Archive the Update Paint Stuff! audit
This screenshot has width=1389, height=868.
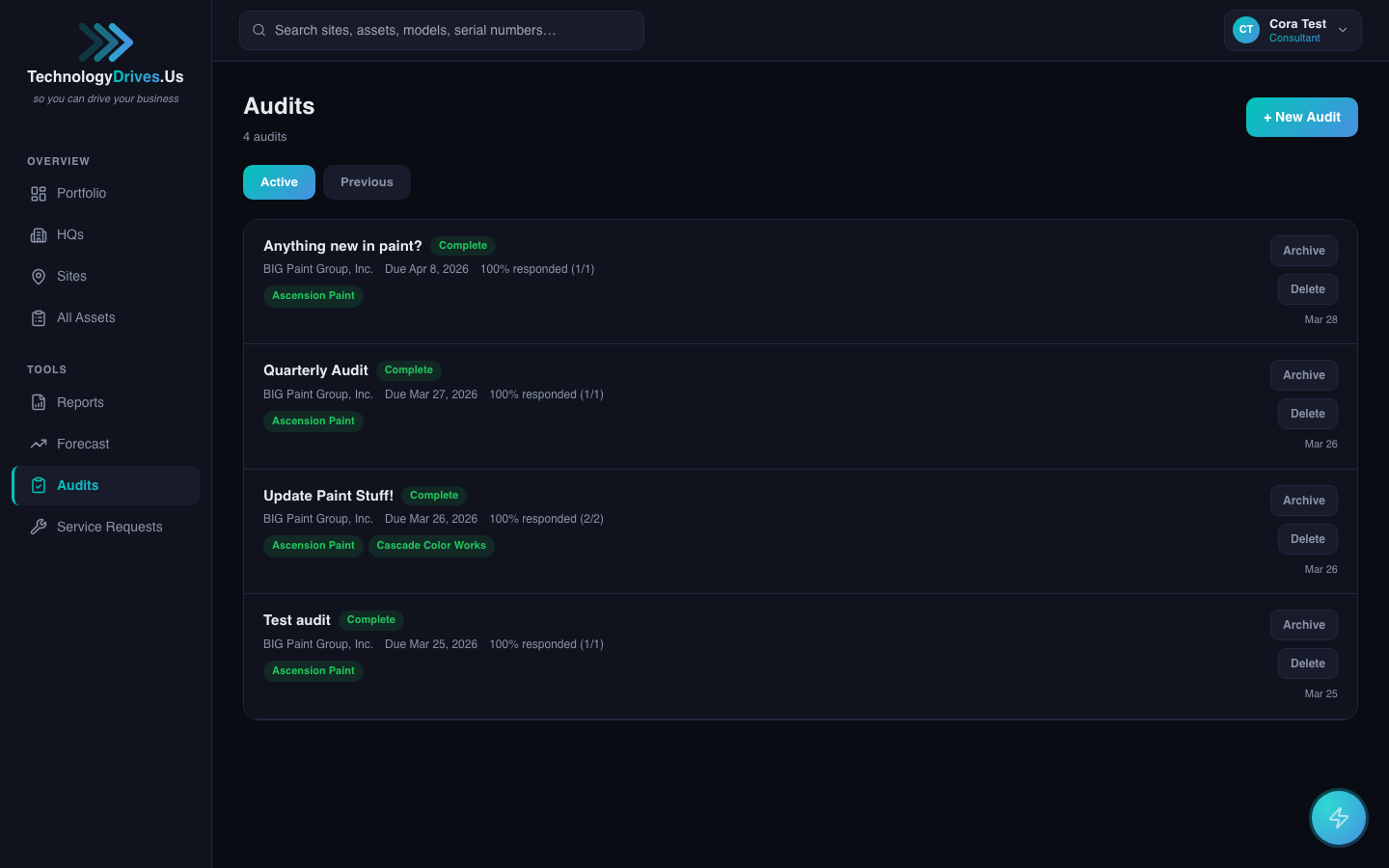(1303, 501)
